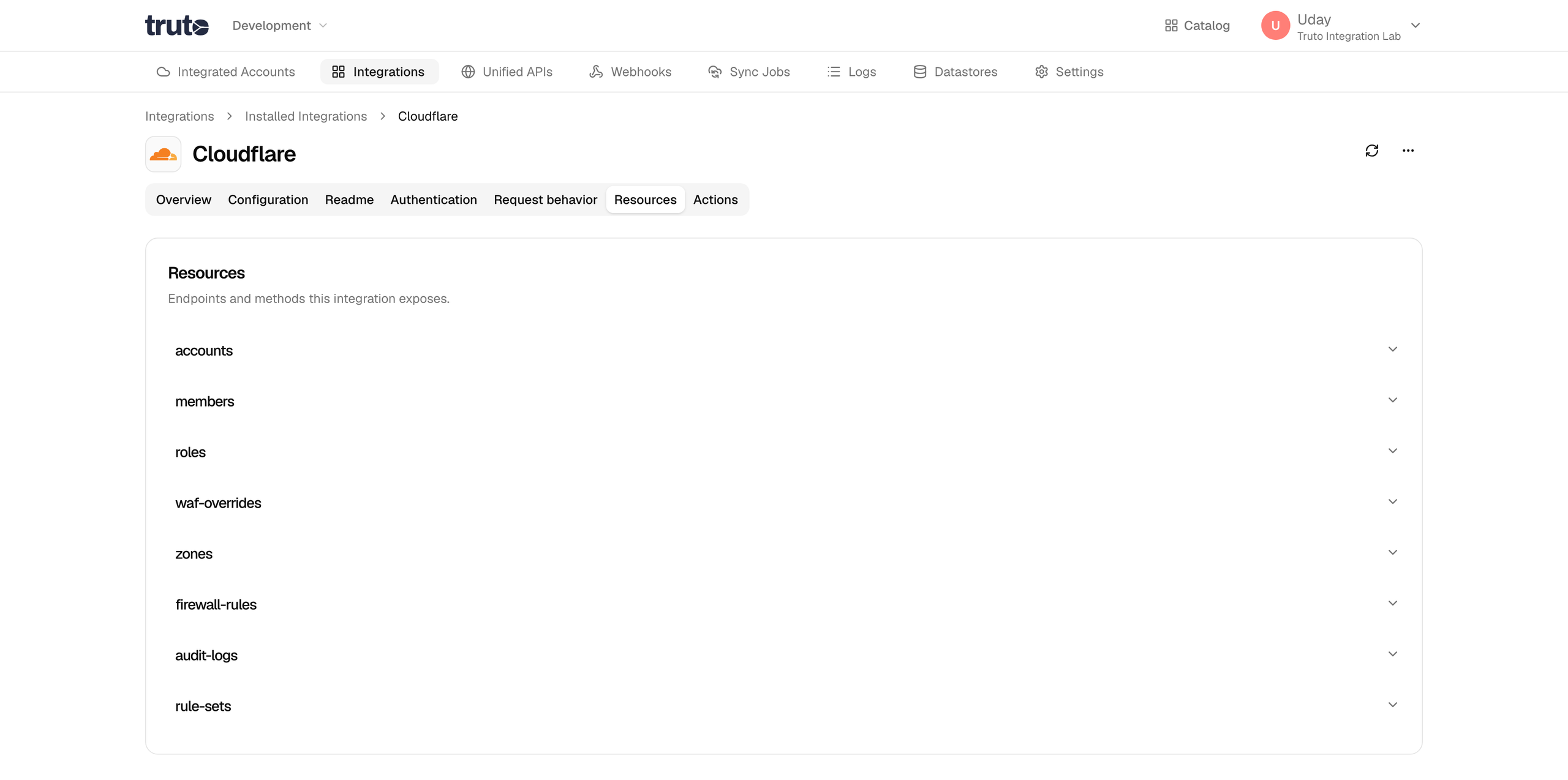Select the Request behavior tab

(x=545, y=200)
